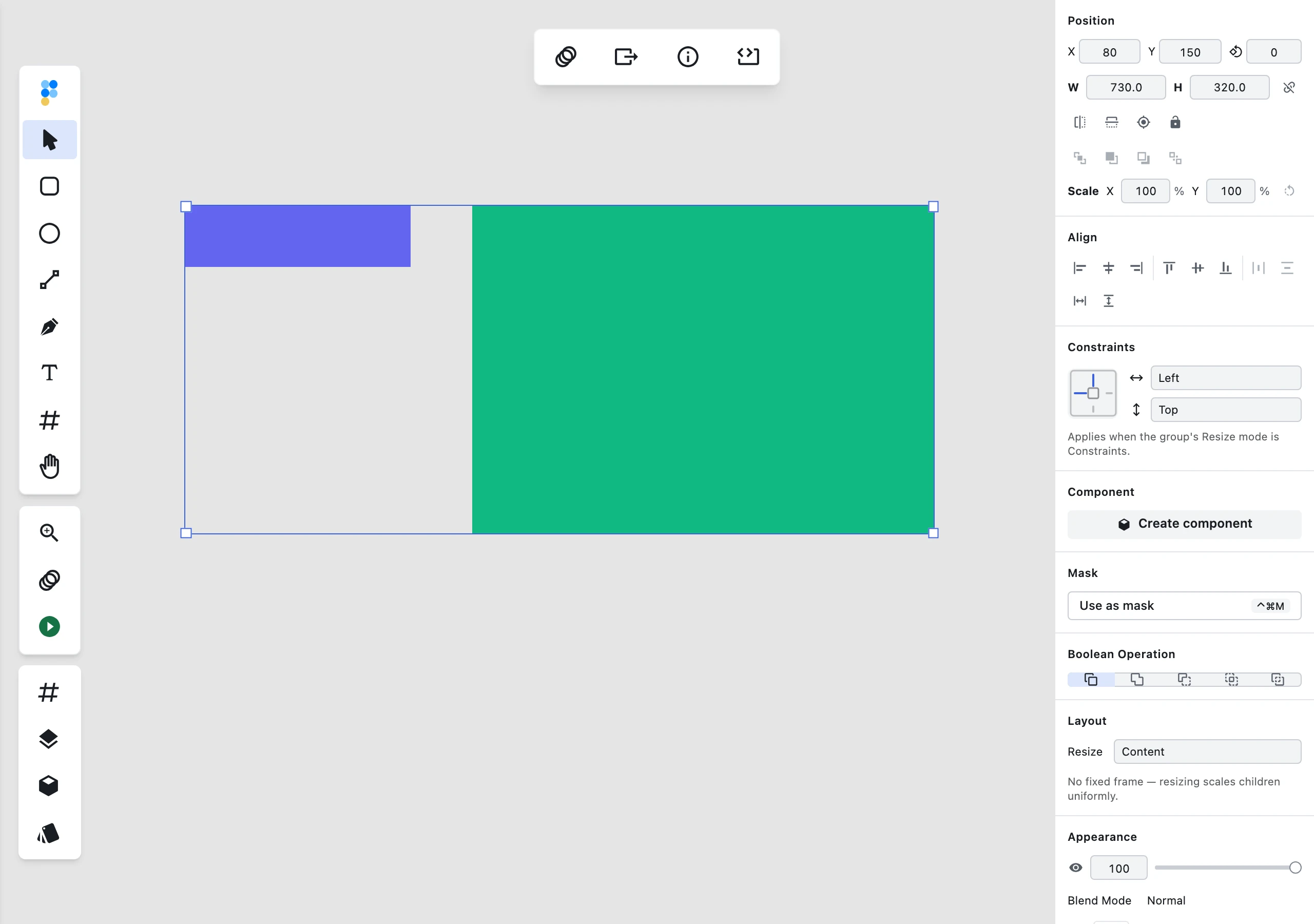
Task: Click the fit height arrows icon under Align
Action: click(1109, 301)
